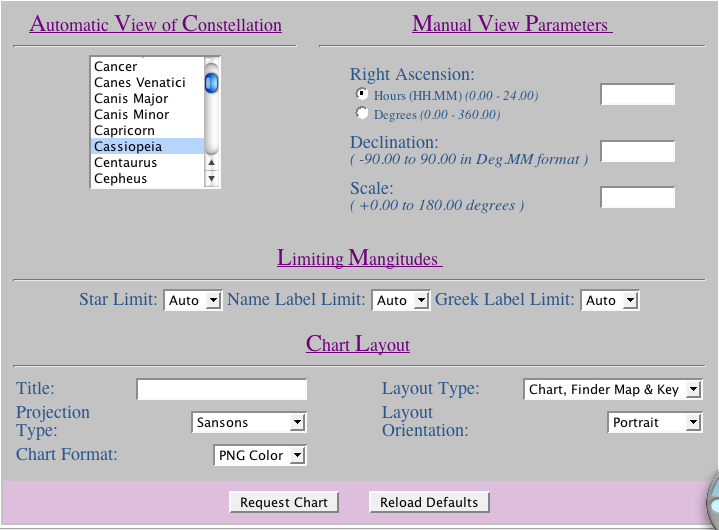Select Canis Minor in the list
Image resolution: width=719 pixels, height=530 pixels.
click(x=147, y=115)
